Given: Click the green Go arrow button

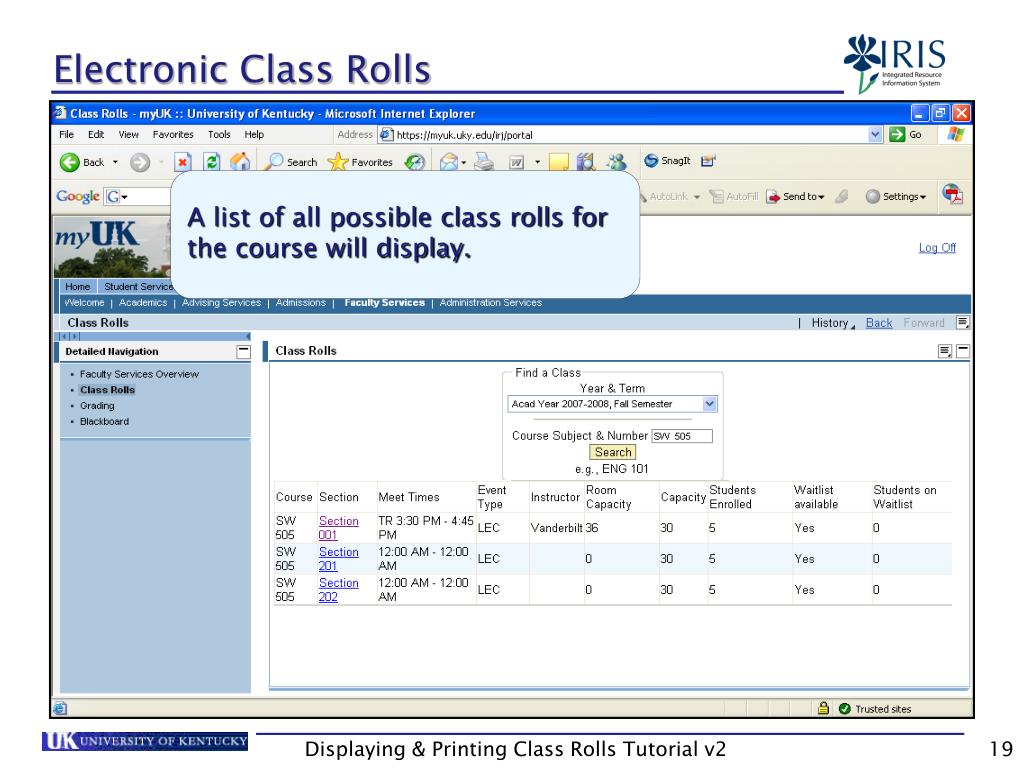Looking at the screenshot, I should point(897,135).
